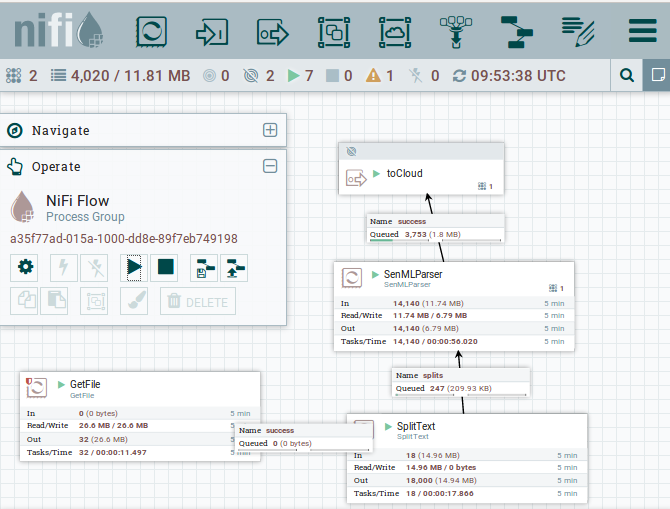This screenshot has height=509, width=670.
Task: Click the Group icon in Operate
Action: coord(94,301)
